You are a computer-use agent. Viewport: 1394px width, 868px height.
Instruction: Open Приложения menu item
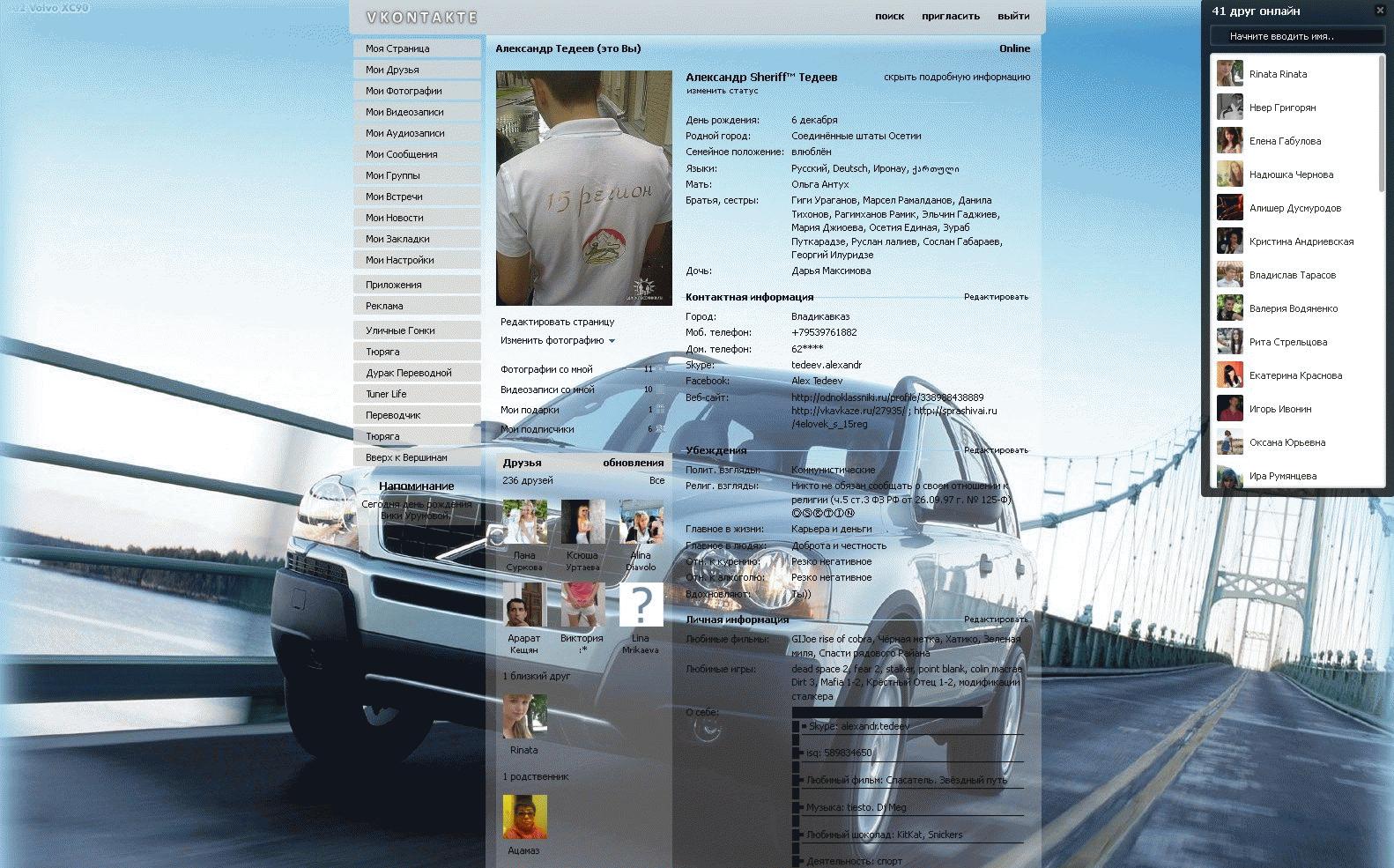(417, 285)
